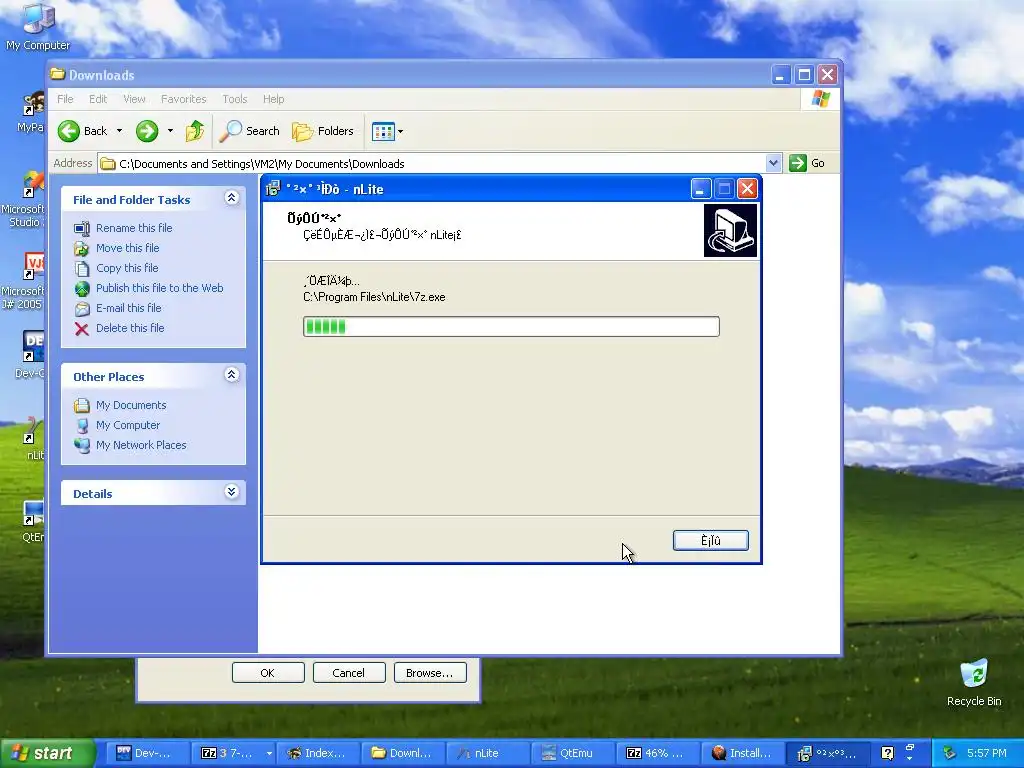This screenshot has height=768, width=1024.
Task: Click the nLite installation progress bar
Action: pos(511,327)
